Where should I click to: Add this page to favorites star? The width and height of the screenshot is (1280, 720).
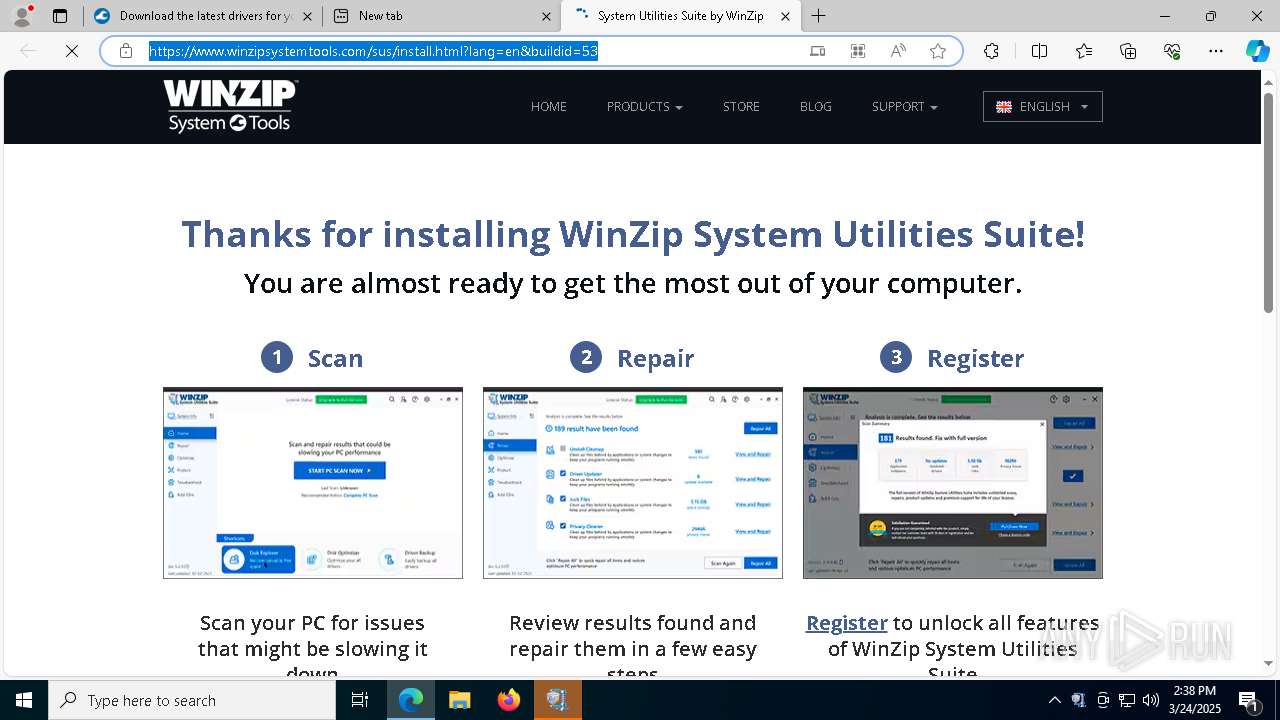pos(938,51)
